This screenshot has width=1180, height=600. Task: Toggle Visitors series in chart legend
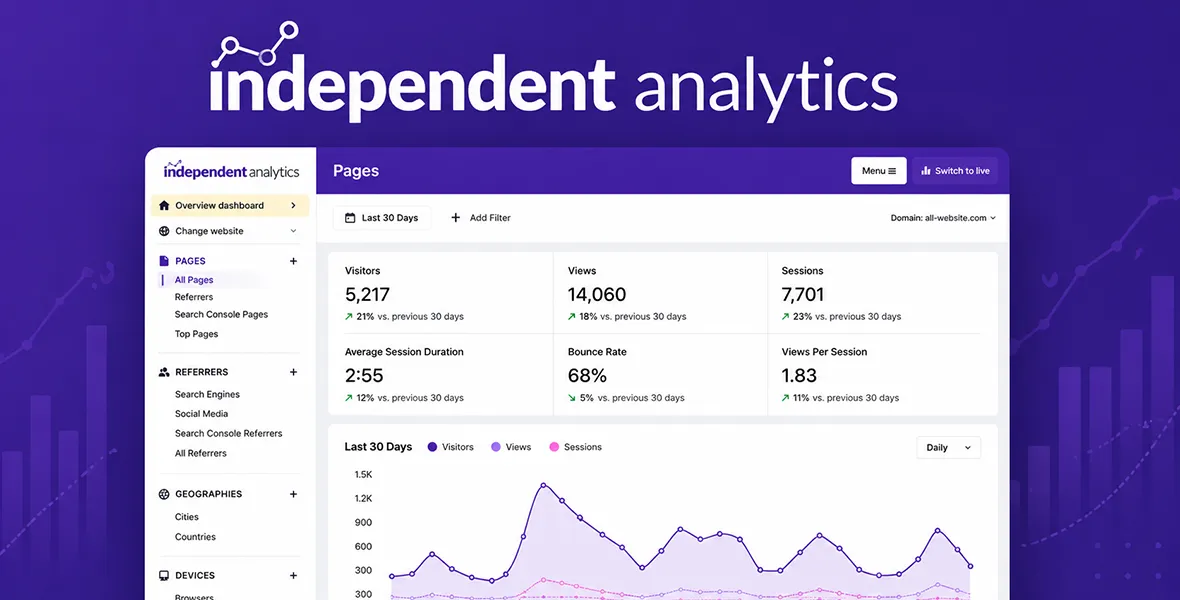451,447
